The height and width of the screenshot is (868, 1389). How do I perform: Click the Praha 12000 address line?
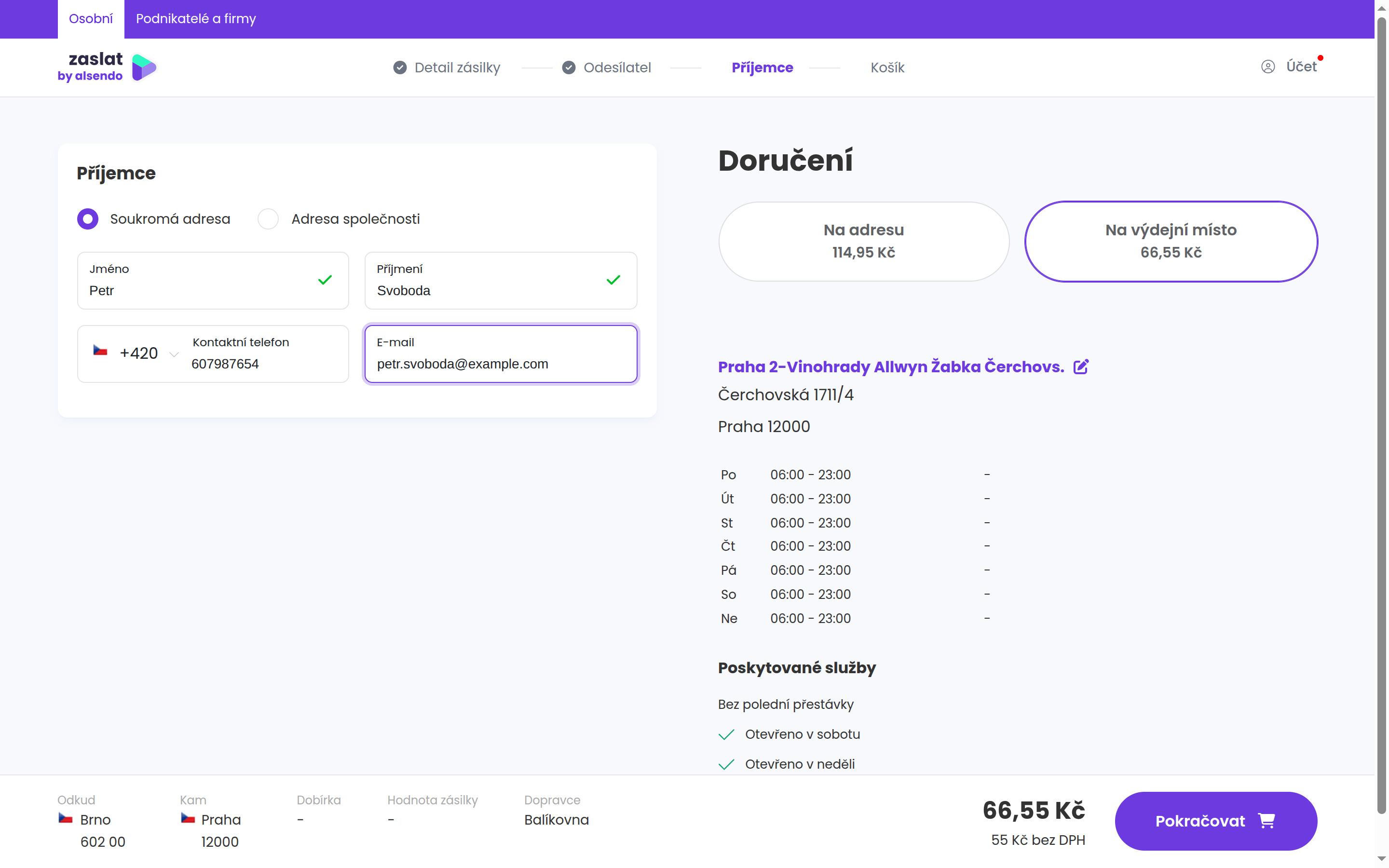point(764,427)
